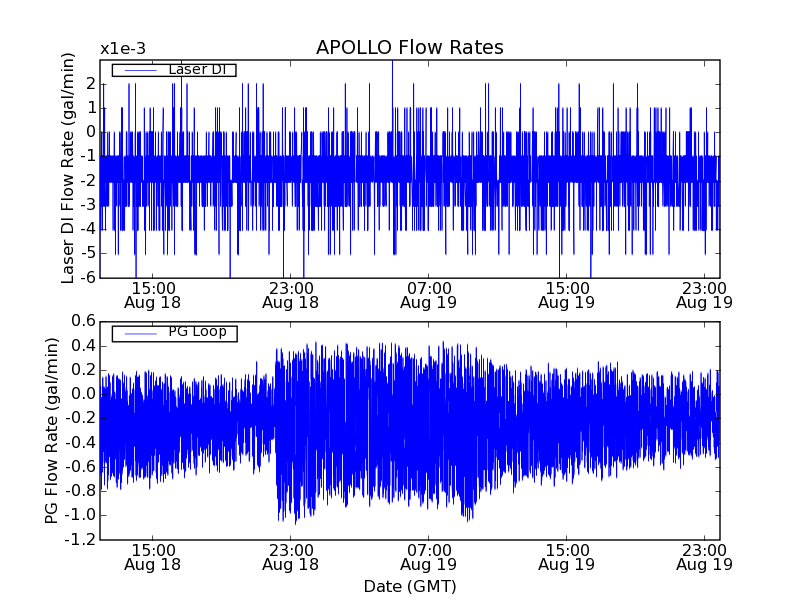This screenshot has height=600, width=800.
Task: Click 15:00 Aug 18 tick under top plot
Action: (152, 294)
